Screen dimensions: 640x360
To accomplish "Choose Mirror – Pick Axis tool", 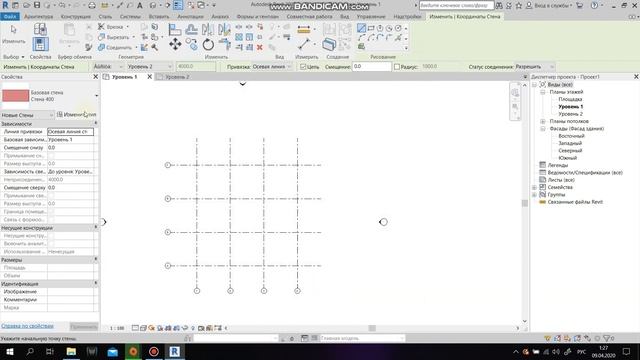I will click(207, 29).
